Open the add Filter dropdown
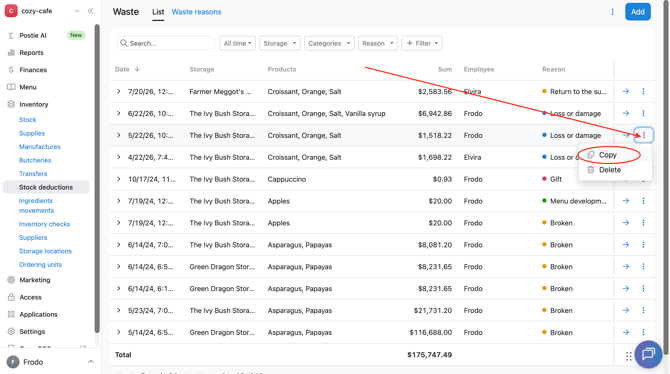The width and height of the screenshot is (670, 374). pos(422,43)
